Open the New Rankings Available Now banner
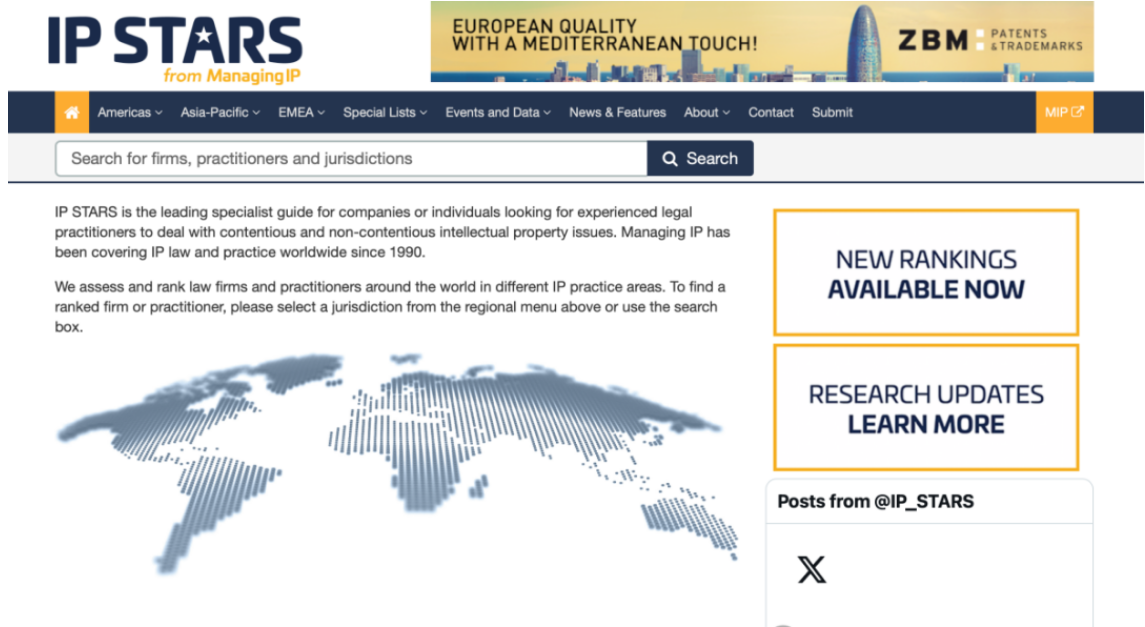 [x=926, y=273]
